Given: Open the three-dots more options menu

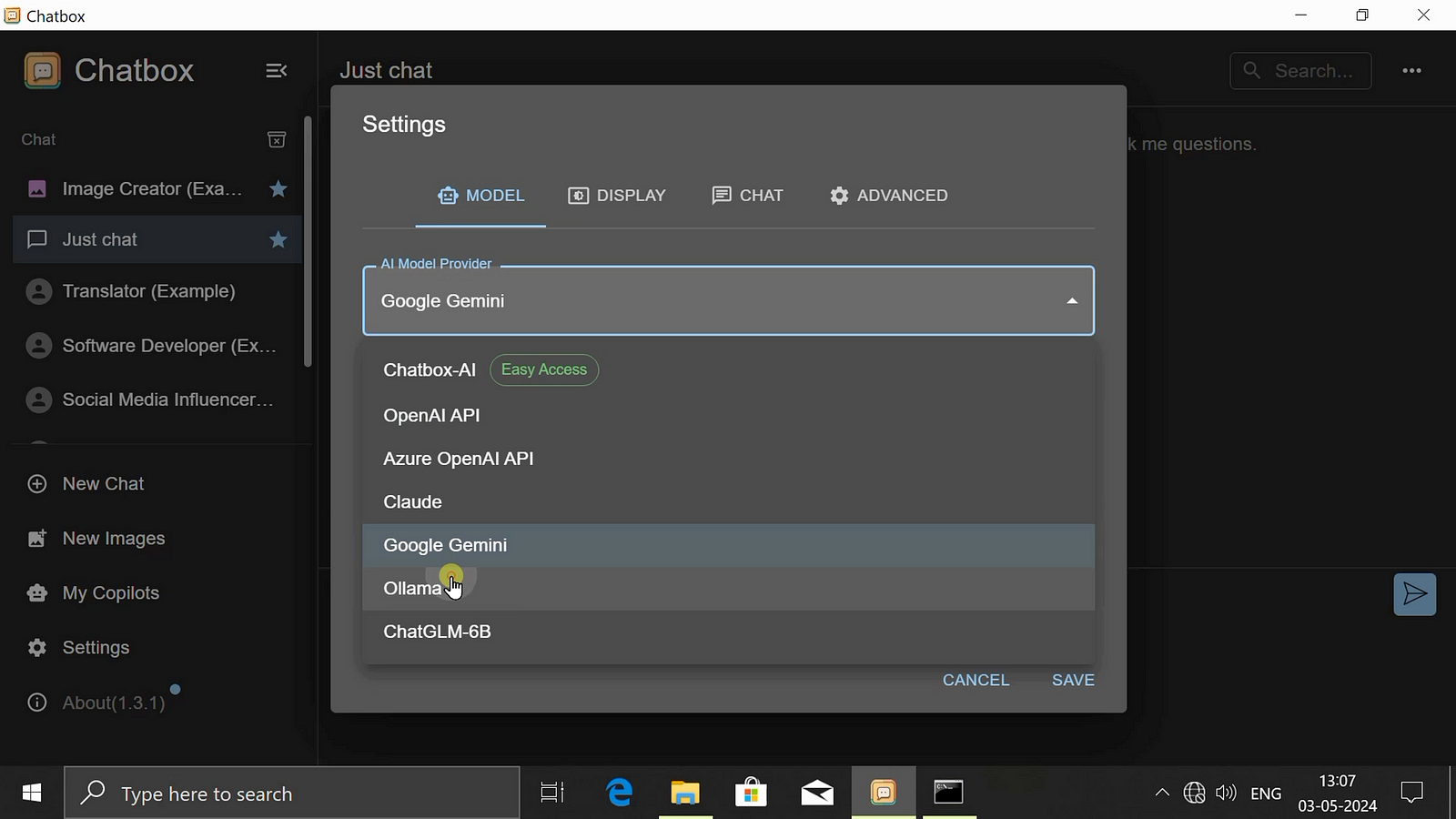Looking at the screenshot, I should pos(1411,71).
